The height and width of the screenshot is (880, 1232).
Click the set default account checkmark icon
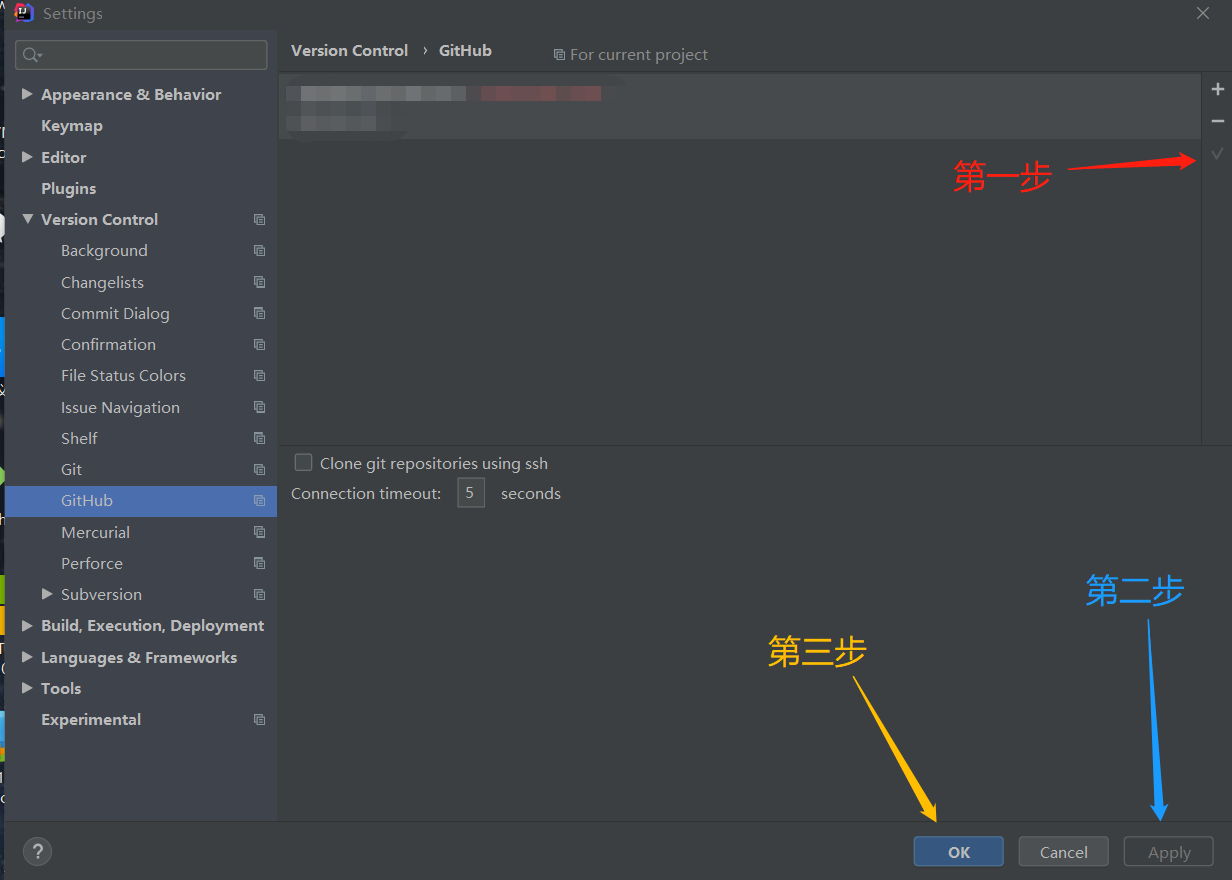[1217, 154]
